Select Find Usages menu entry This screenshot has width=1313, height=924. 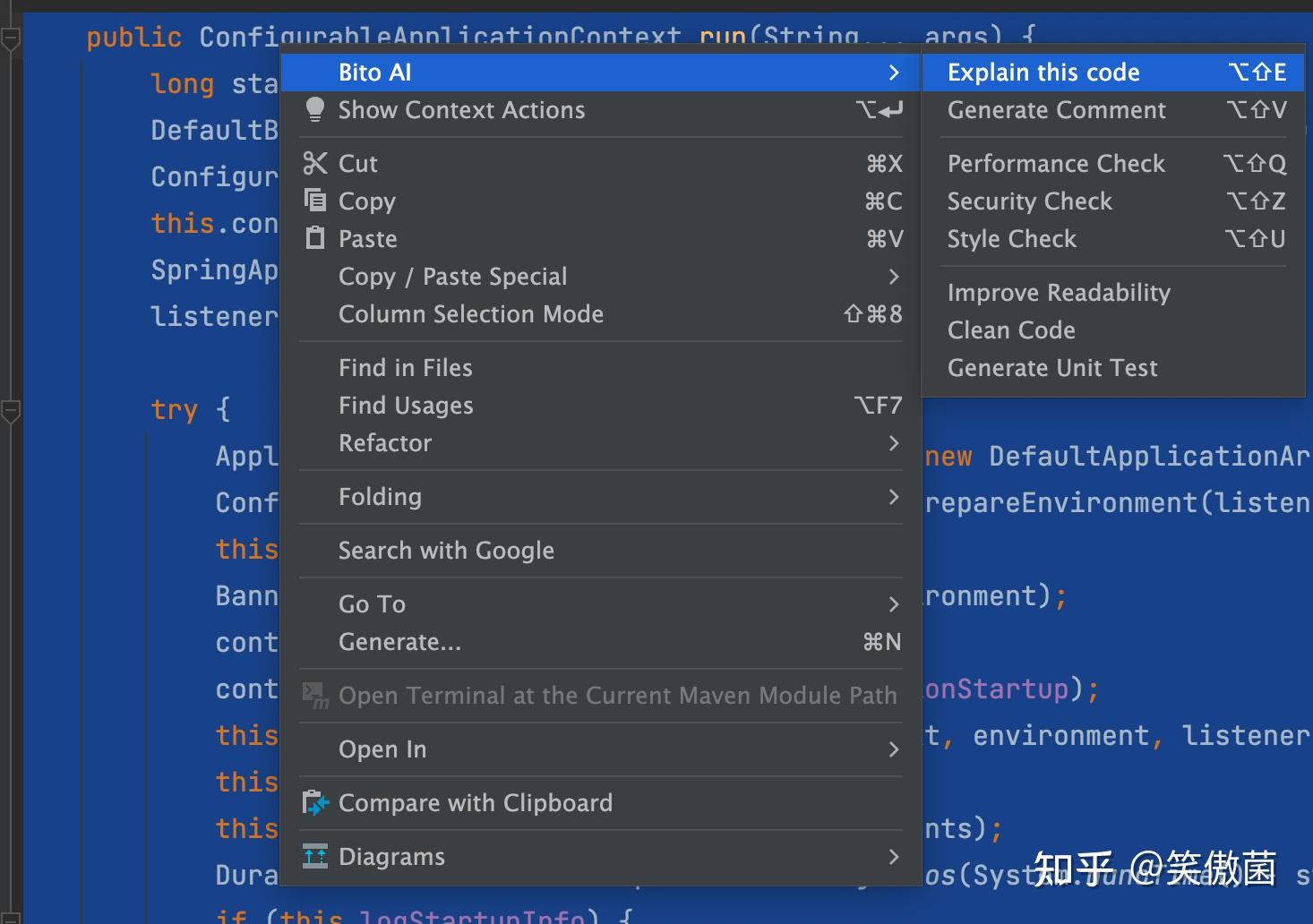[x=406, y=406]
